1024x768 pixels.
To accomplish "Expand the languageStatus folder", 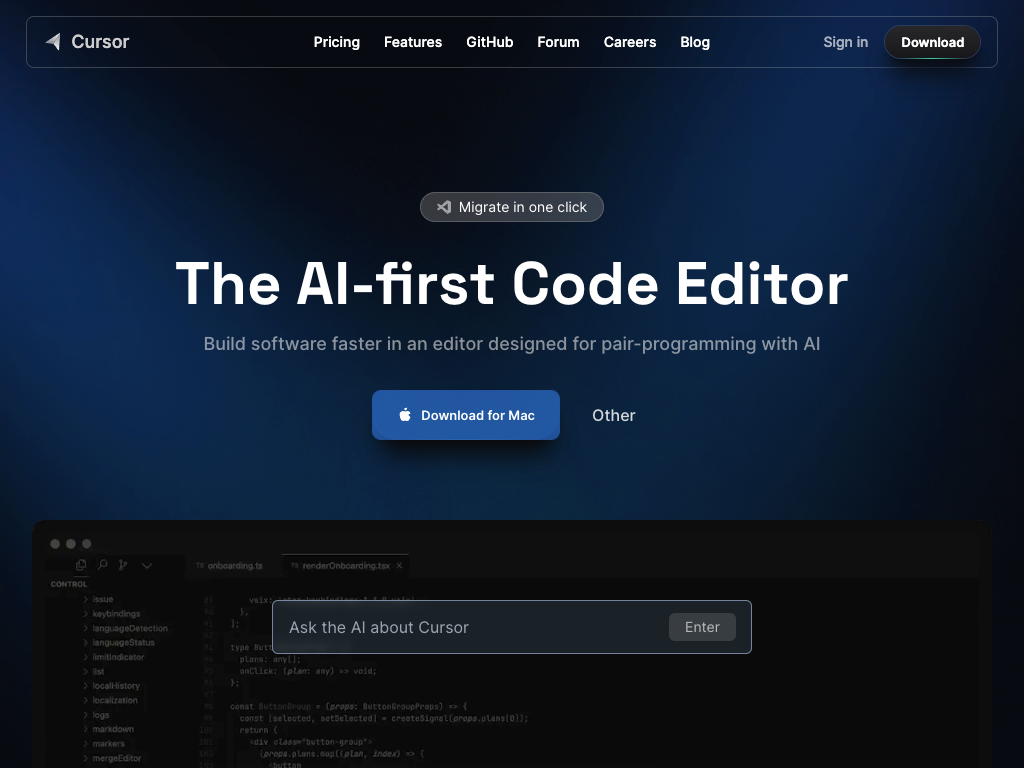I will 118,643.
